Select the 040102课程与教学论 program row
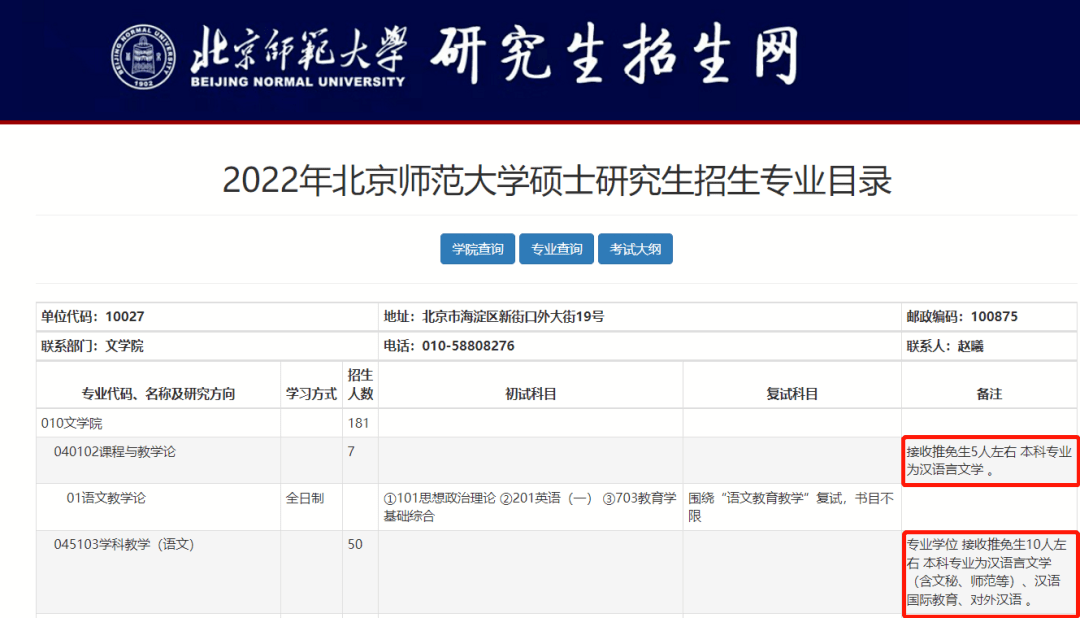 coord(113,452)
